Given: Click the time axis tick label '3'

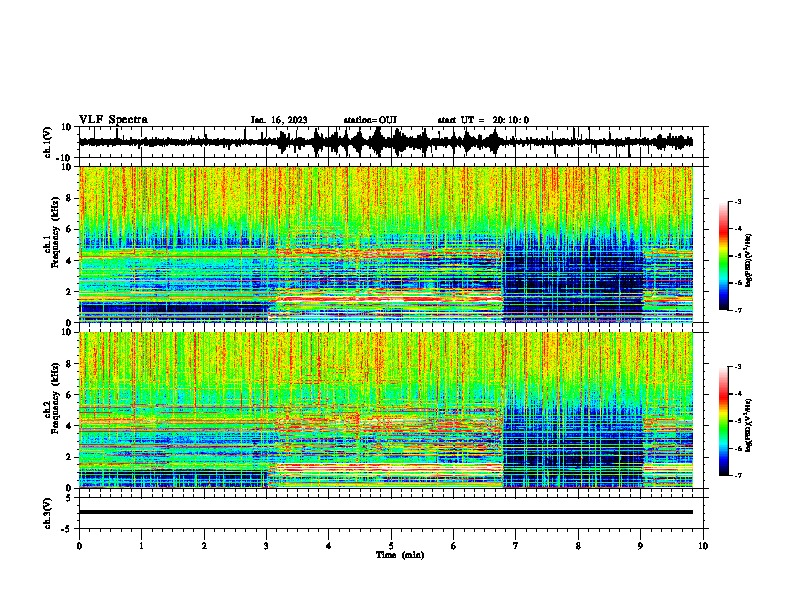Looking at the screenshot, I should [266, 546].
